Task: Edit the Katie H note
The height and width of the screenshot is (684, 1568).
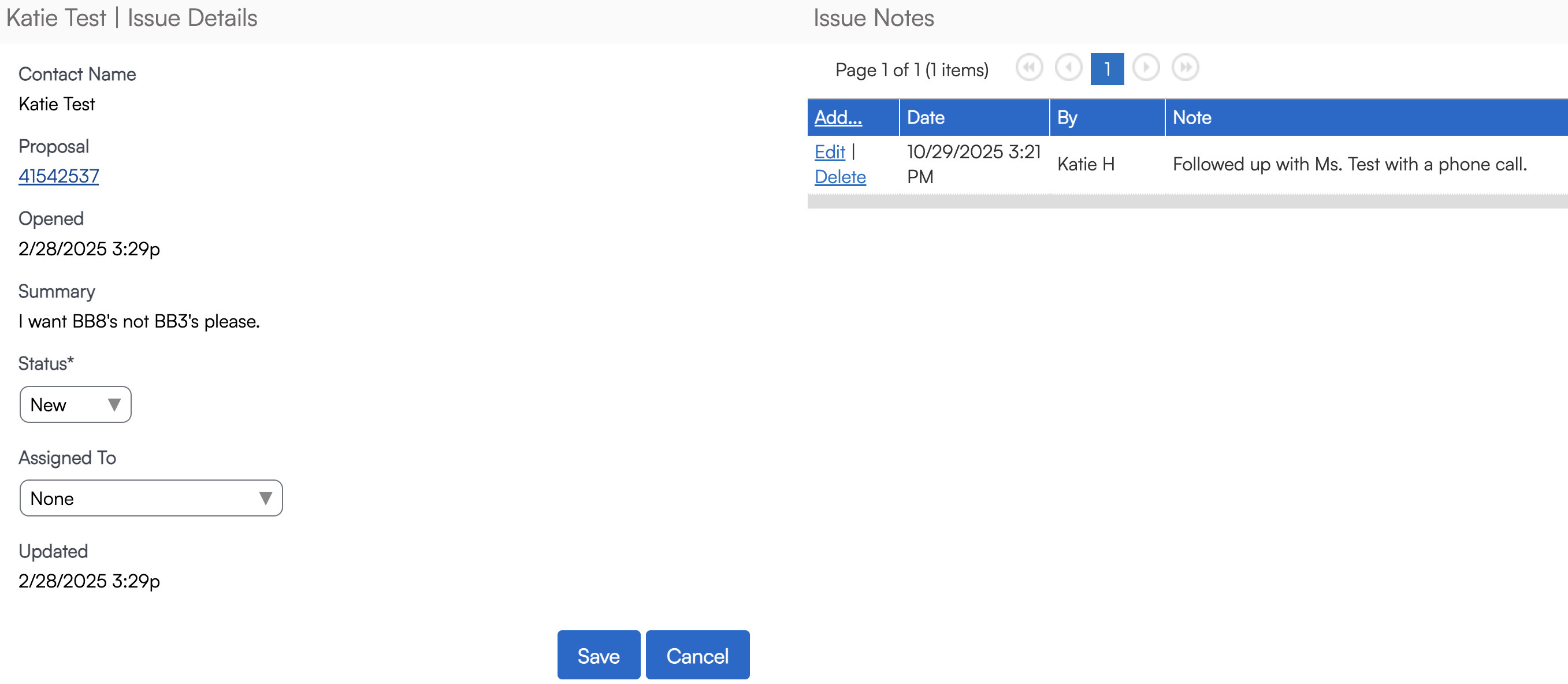Action: [829, 151]
